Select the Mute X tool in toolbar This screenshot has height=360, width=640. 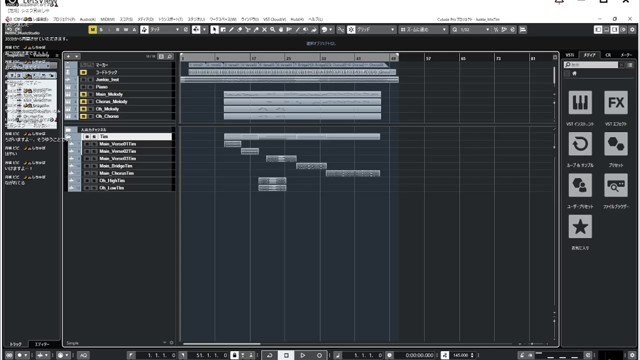point(264,30)
